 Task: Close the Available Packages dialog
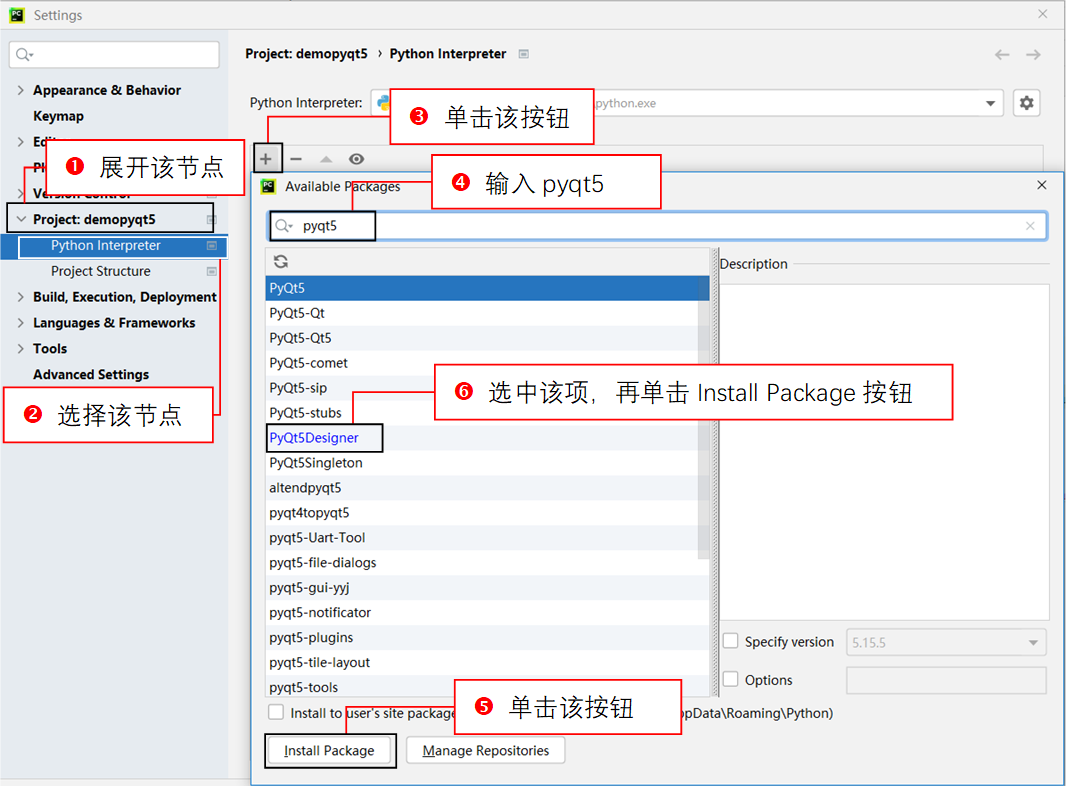click(1042, 185)
